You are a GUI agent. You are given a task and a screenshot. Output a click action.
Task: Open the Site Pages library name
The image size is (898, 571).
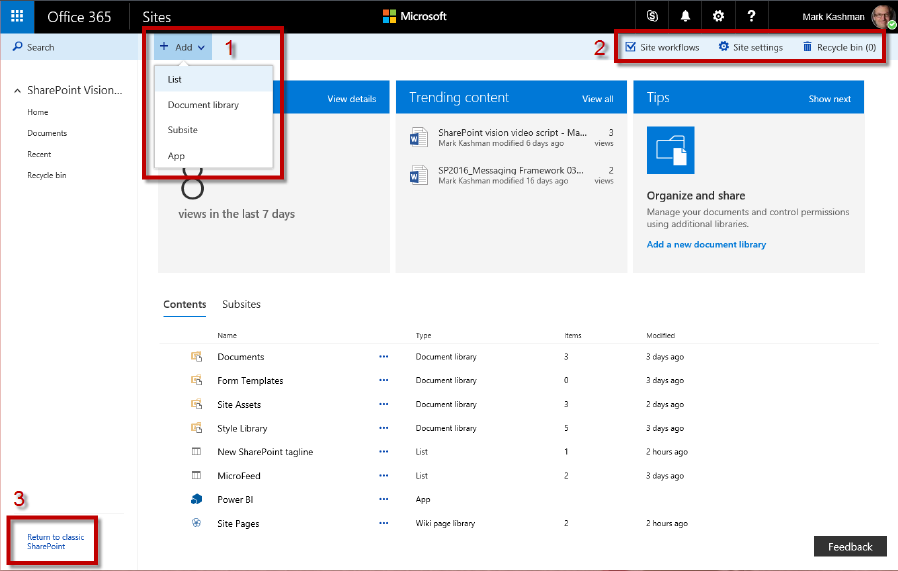[x=238, y=523]
